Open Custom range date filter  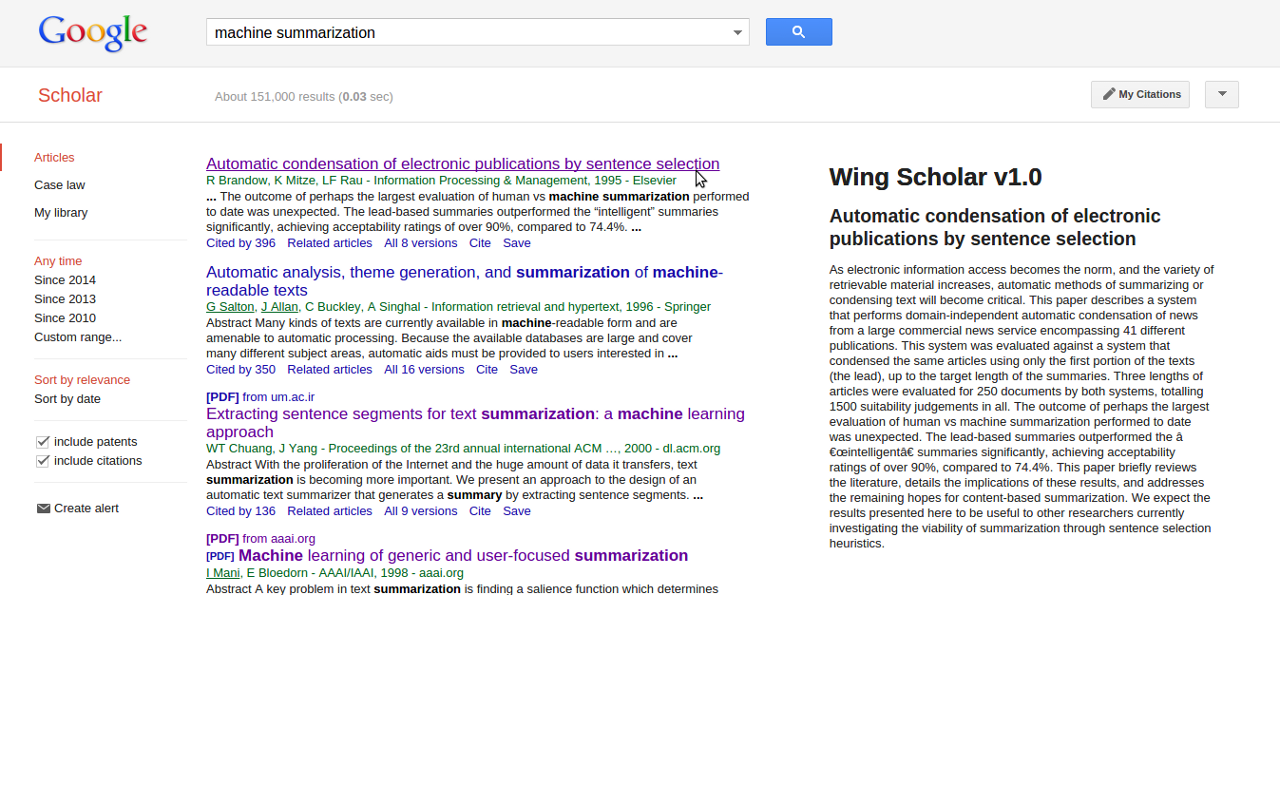78,337
